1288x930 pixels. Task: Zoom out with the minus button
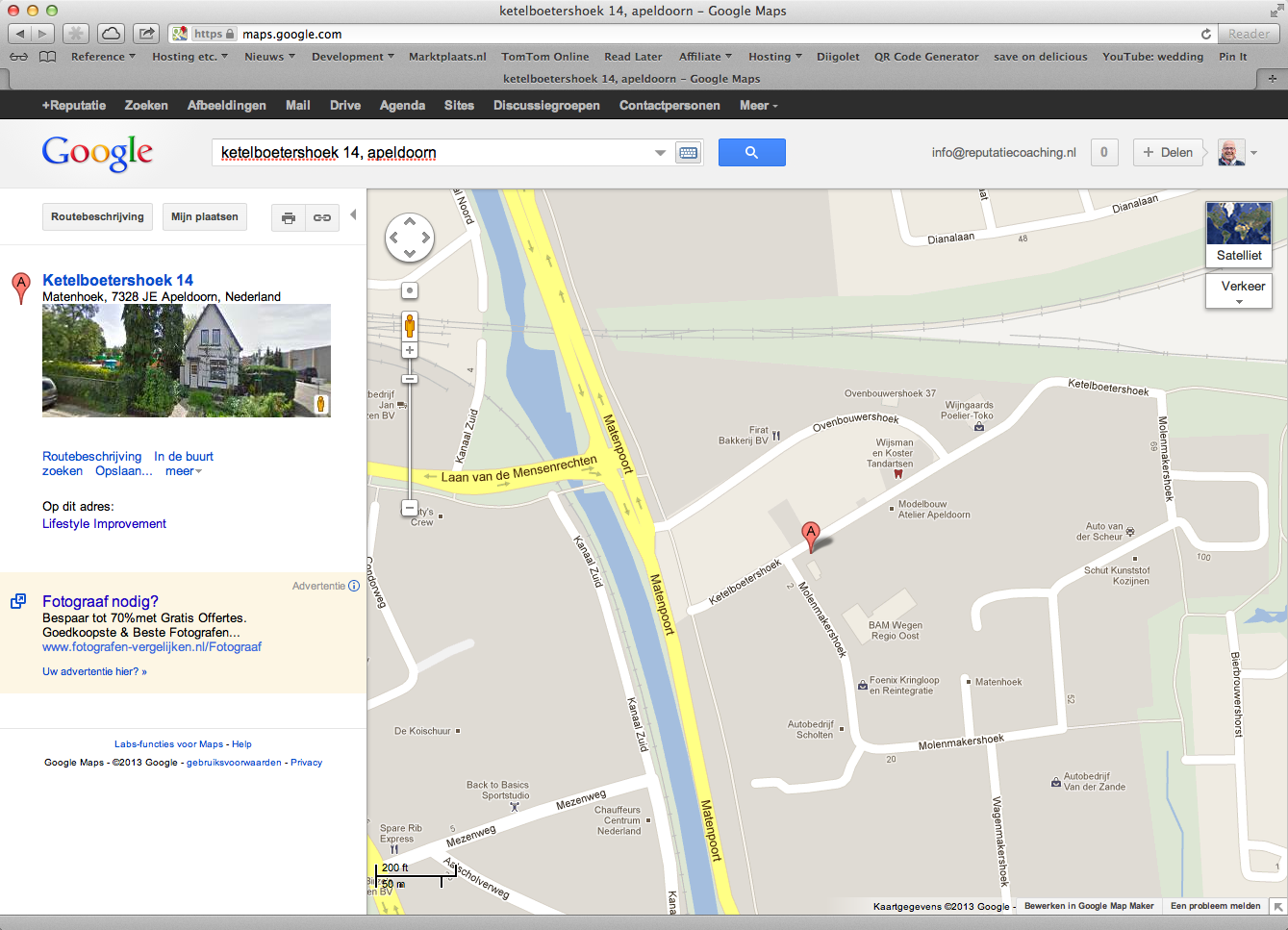click(x=410, y=508)
